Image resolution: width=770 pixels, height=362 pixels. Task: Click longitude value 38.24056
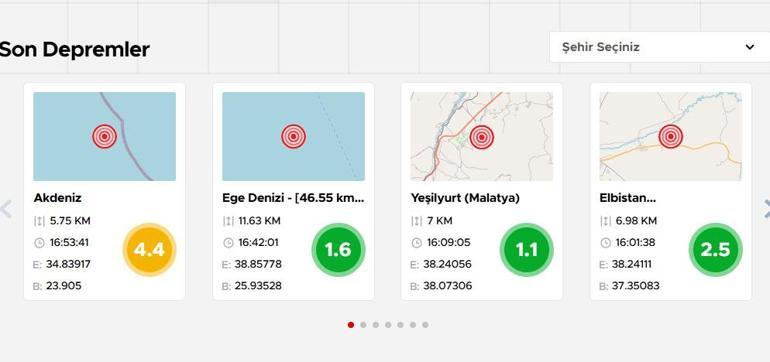tap(447, 264)
